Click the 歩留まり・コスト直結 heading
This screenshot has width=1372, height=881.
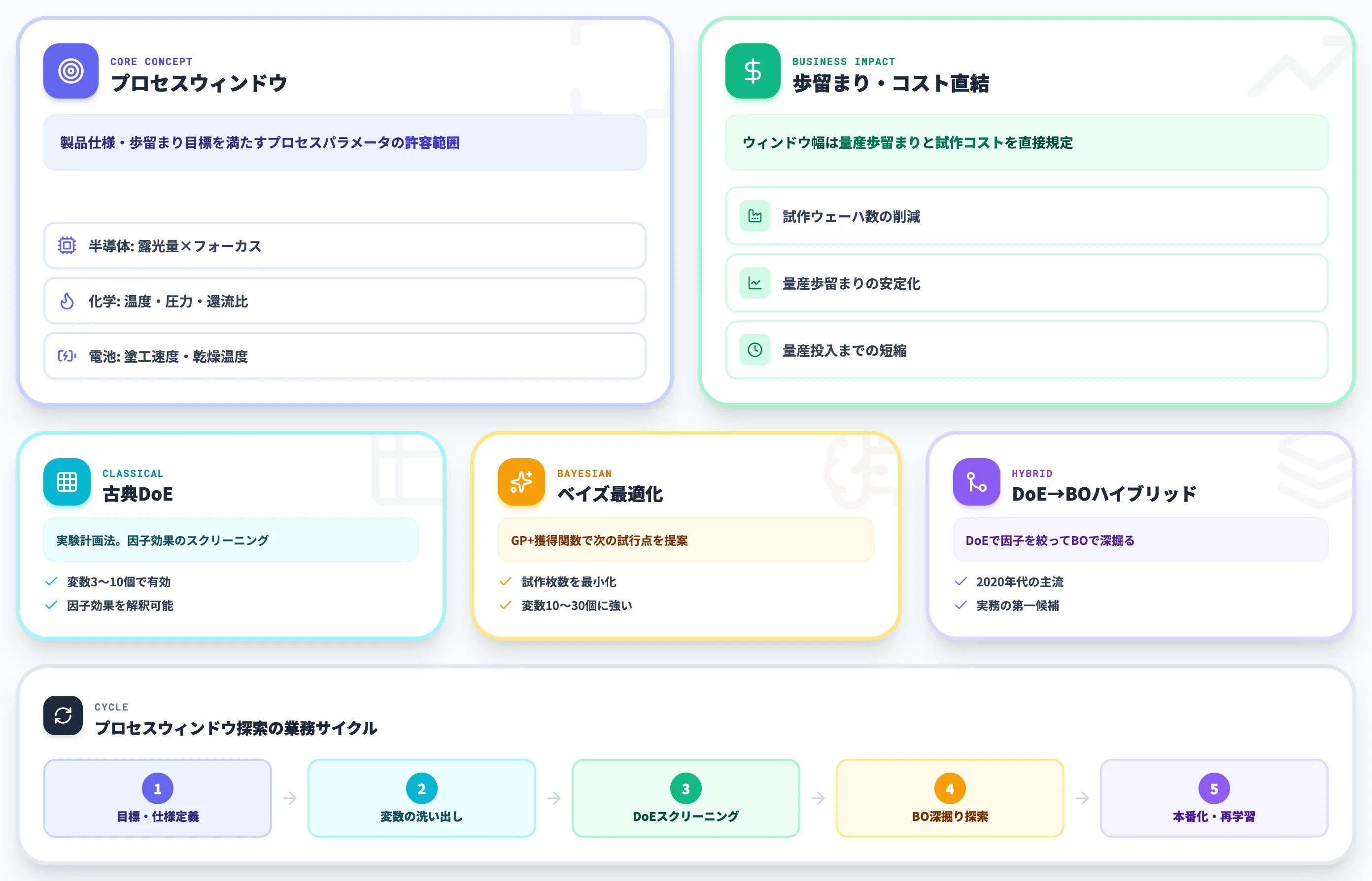(891, 84)
